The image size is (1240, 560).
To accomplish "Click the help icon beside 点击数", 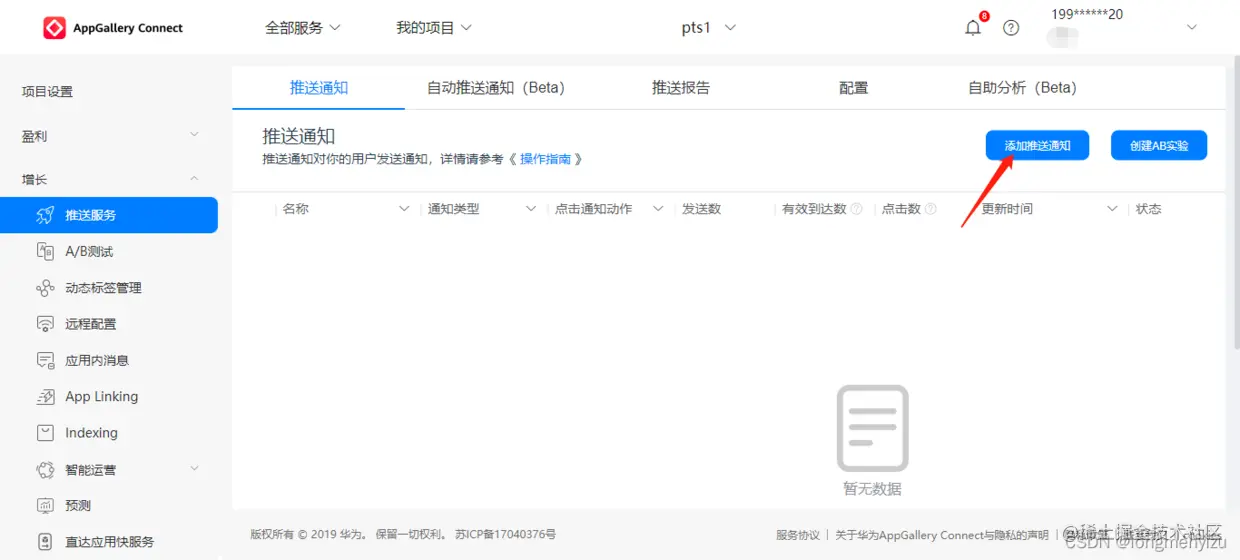I will (x=931, y=209).
